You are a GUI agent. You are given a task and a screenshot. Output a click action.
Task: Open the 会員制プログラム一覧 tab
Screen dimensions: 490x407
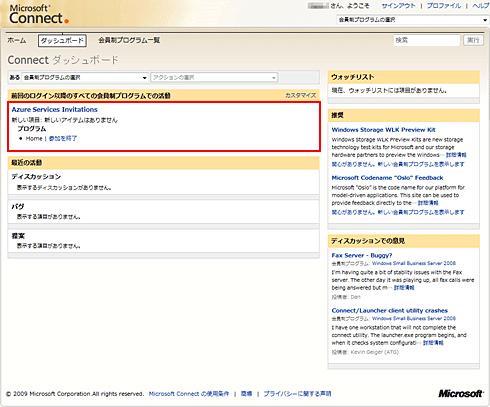click(129, 40)
